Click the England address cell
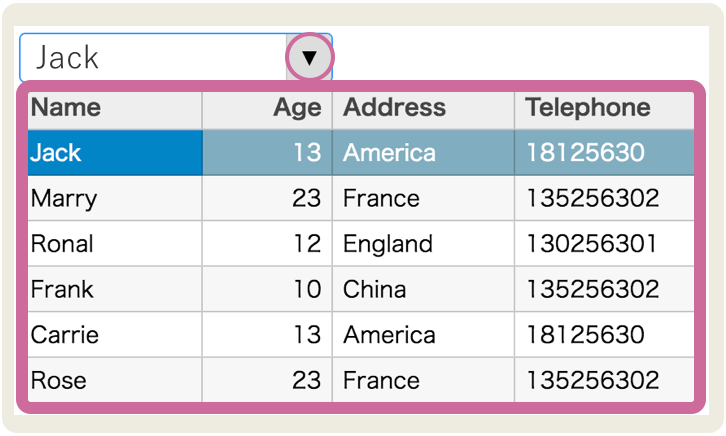 point(423,243)
